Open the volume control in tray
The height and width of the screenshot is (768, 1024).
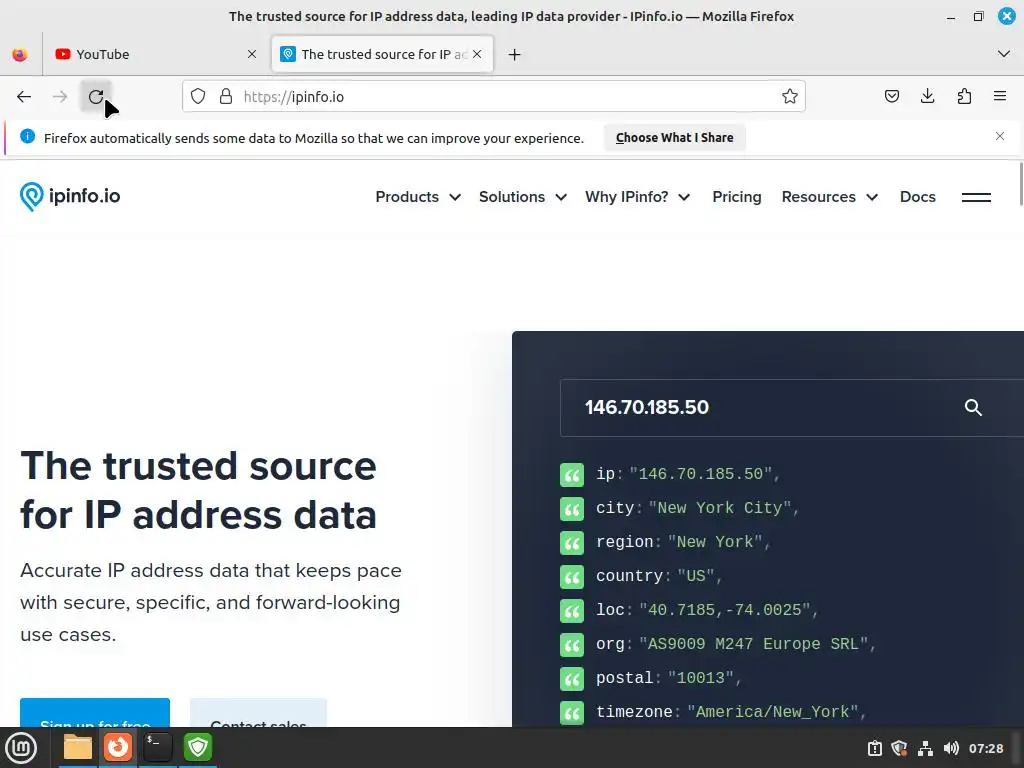tap(950, 748)
